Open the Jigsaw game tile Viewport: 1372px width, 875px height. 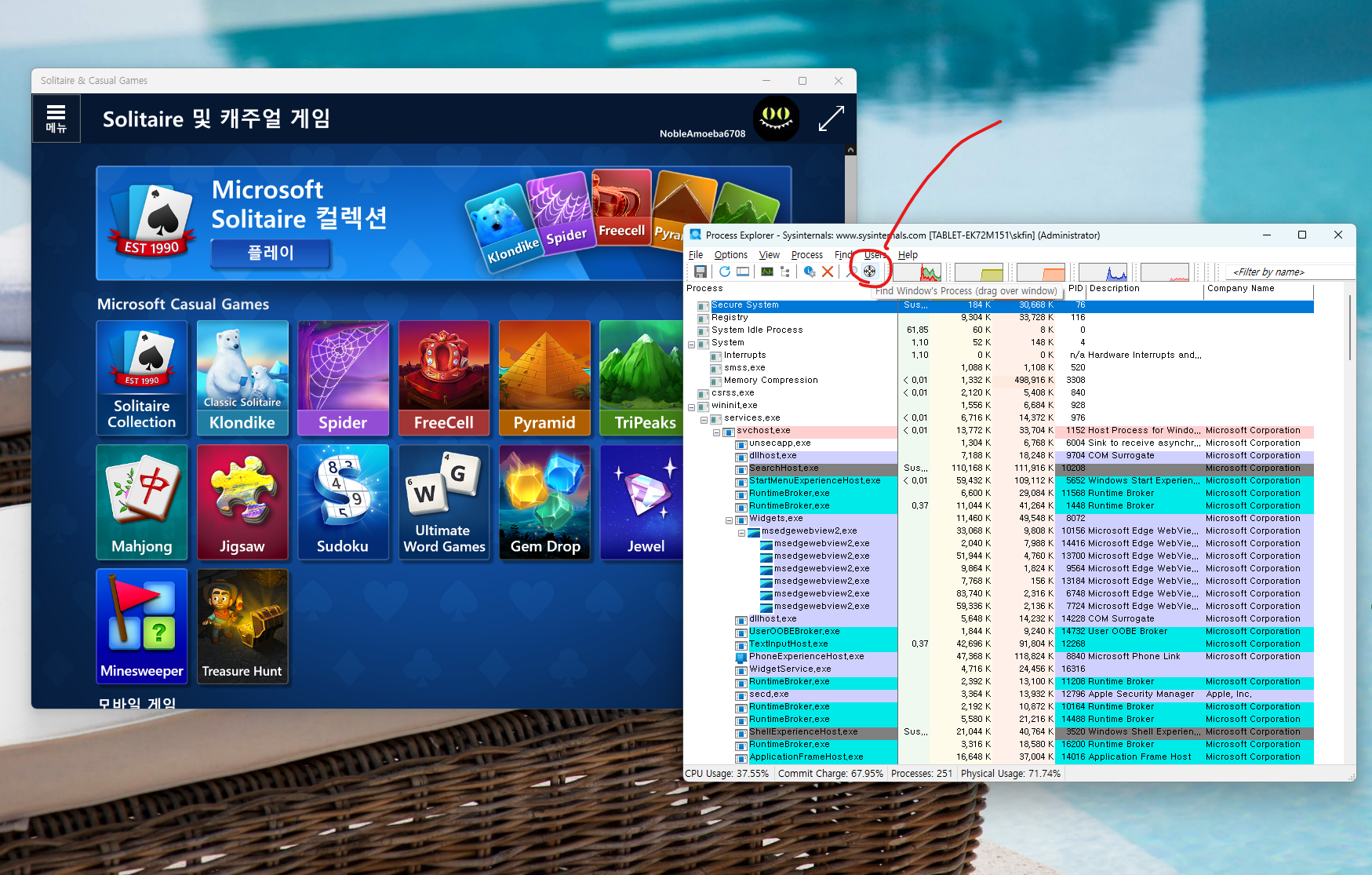[x=242, y=502]
